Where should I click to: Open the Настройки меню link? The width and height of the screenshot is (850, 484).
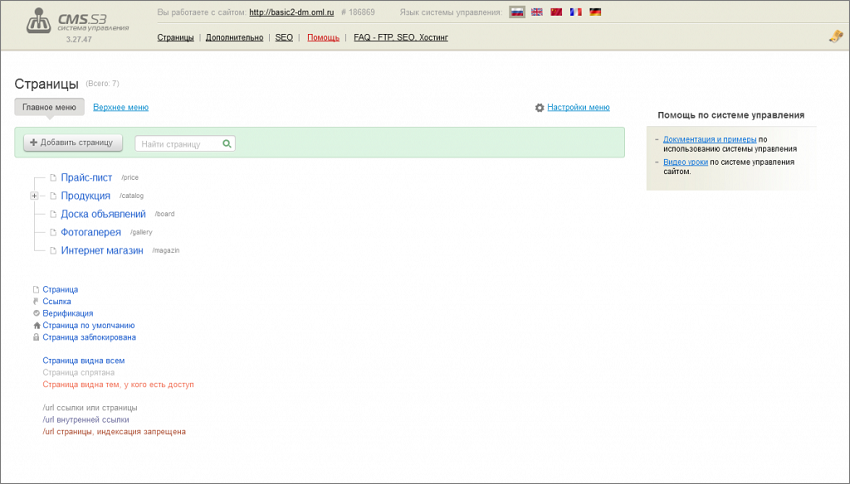pos(578,107)
